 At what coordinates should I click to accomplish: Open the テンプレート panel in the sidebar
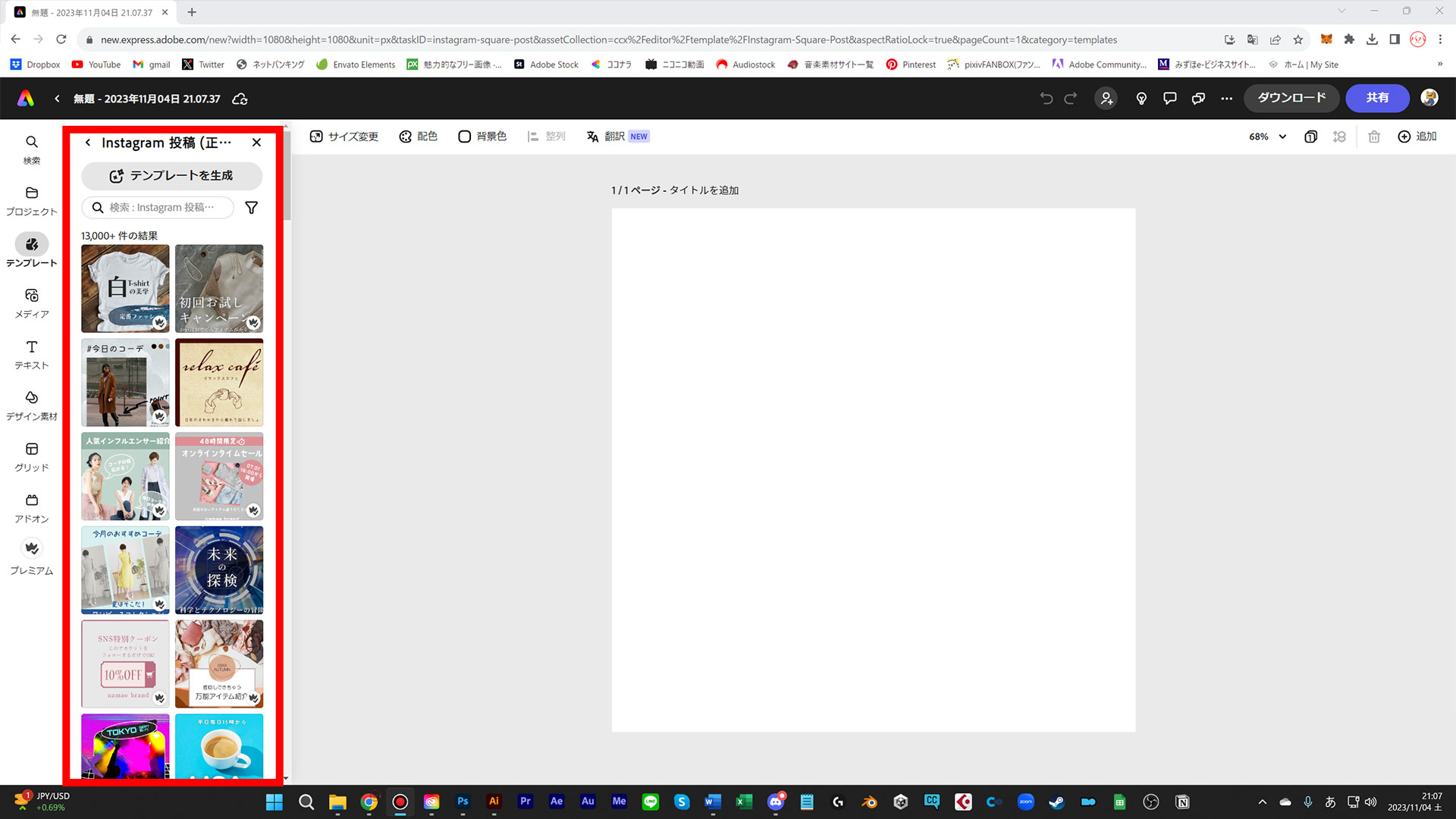(x=31, y=250)
